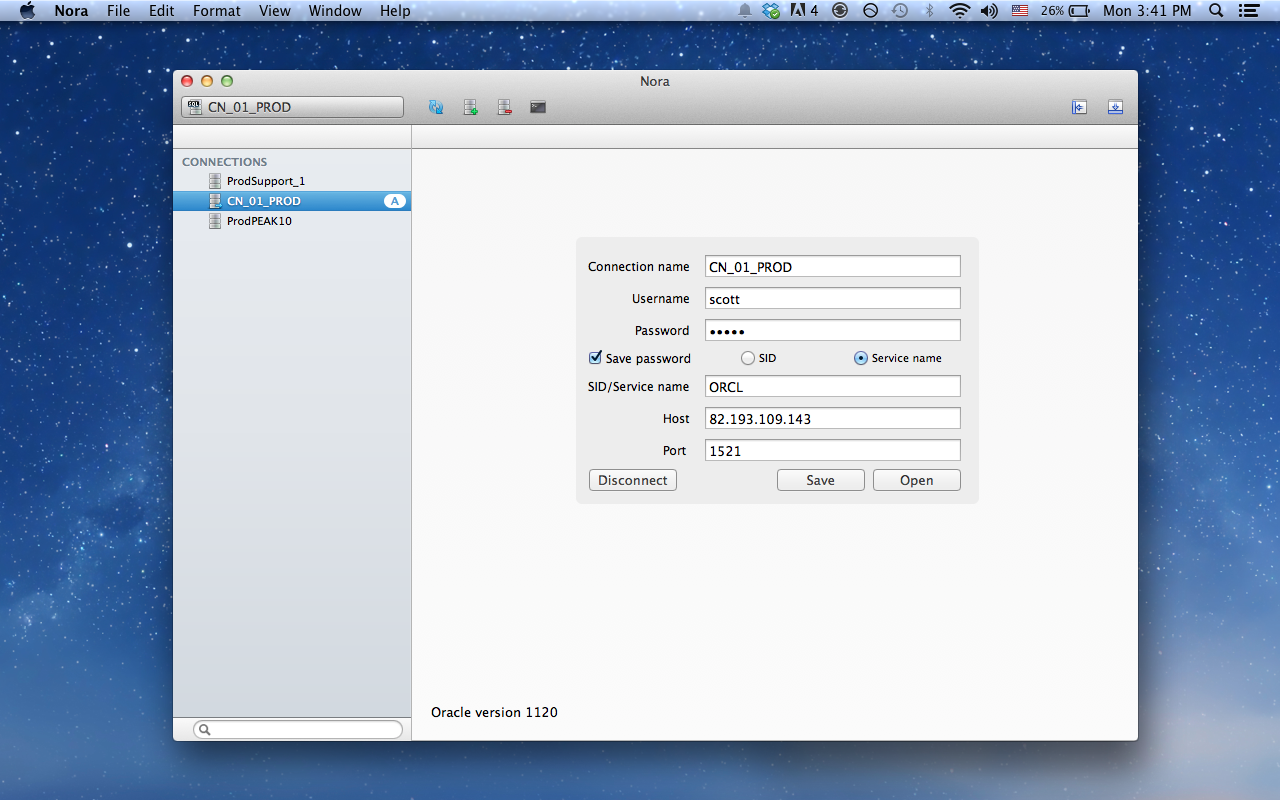Click the Port field showing 1521
The height and width of the screenshot is (800, 1280).
click(x=832, y=450)
